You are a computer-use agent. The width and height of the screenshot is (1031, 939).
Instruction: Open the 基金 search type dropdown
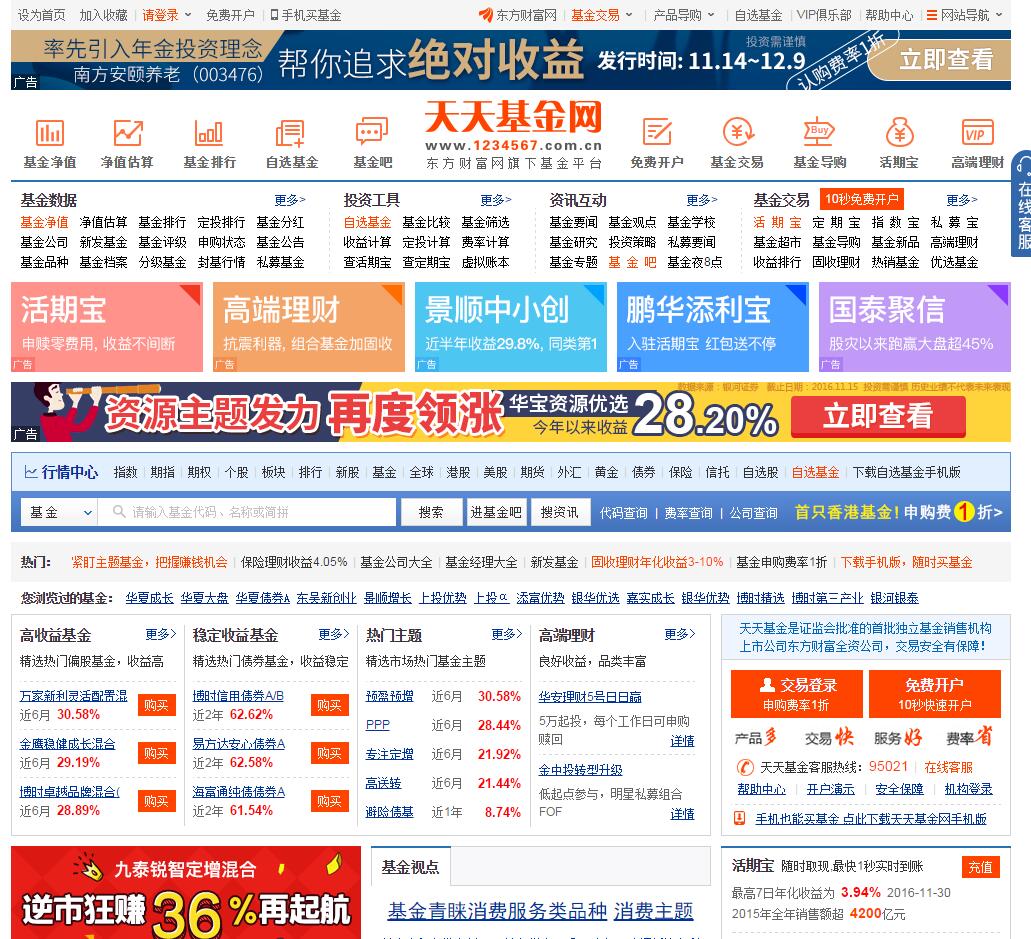pyautogui.click(x=59, y=512)
